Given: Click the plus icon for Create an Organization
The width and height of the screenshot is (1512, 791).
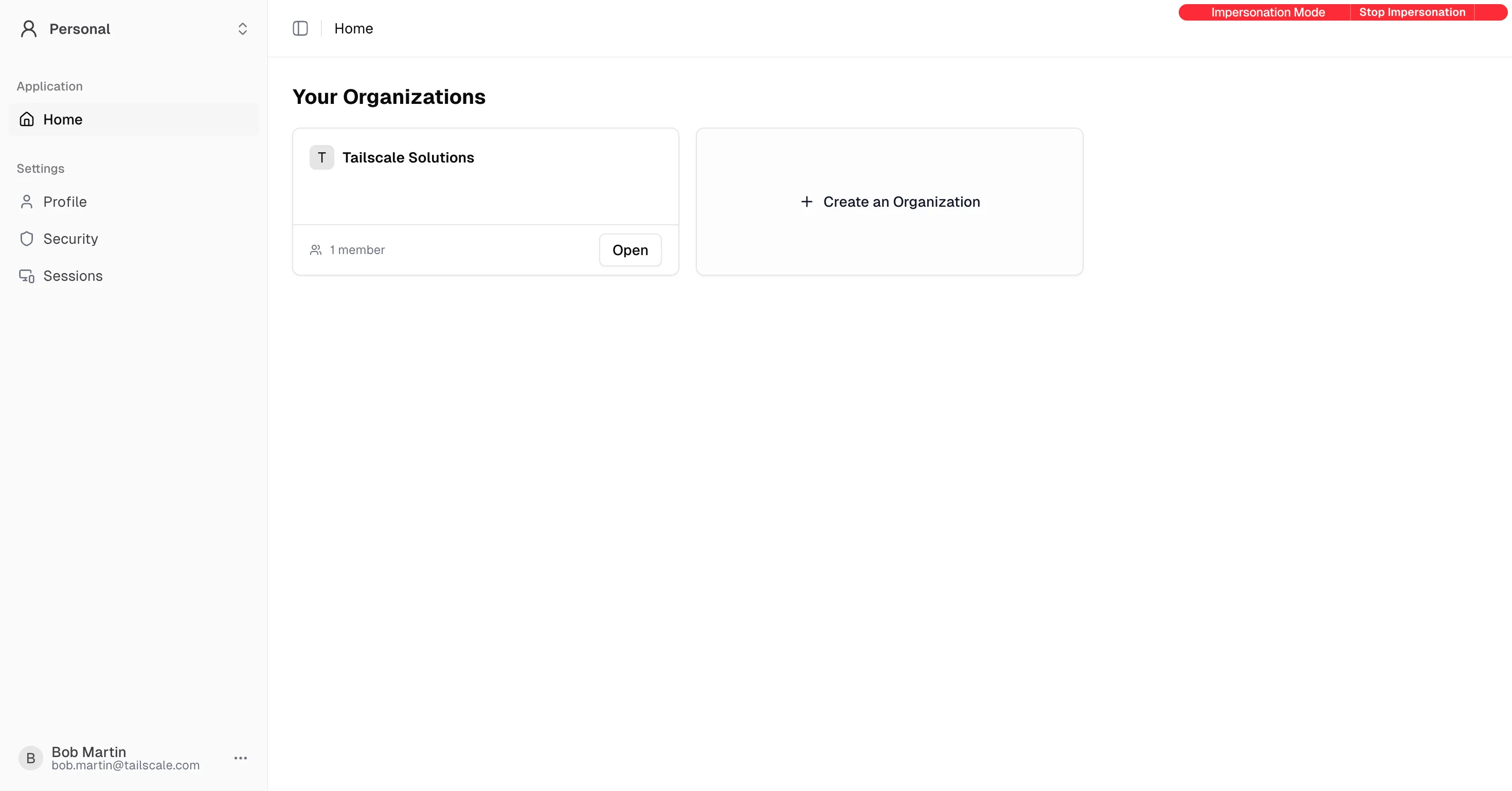Looking at the screenshot, I should point(807,202).
